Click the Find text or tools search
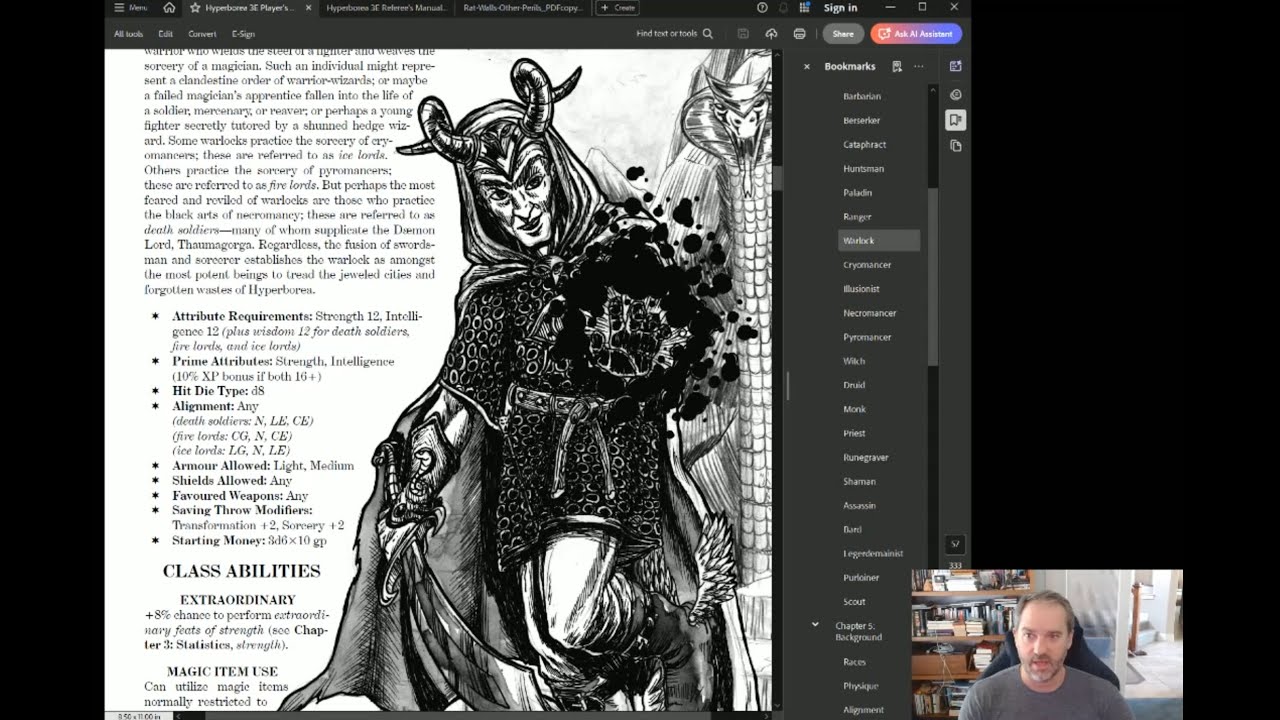This screenshot has width=1280, height=720. point(674,34)
